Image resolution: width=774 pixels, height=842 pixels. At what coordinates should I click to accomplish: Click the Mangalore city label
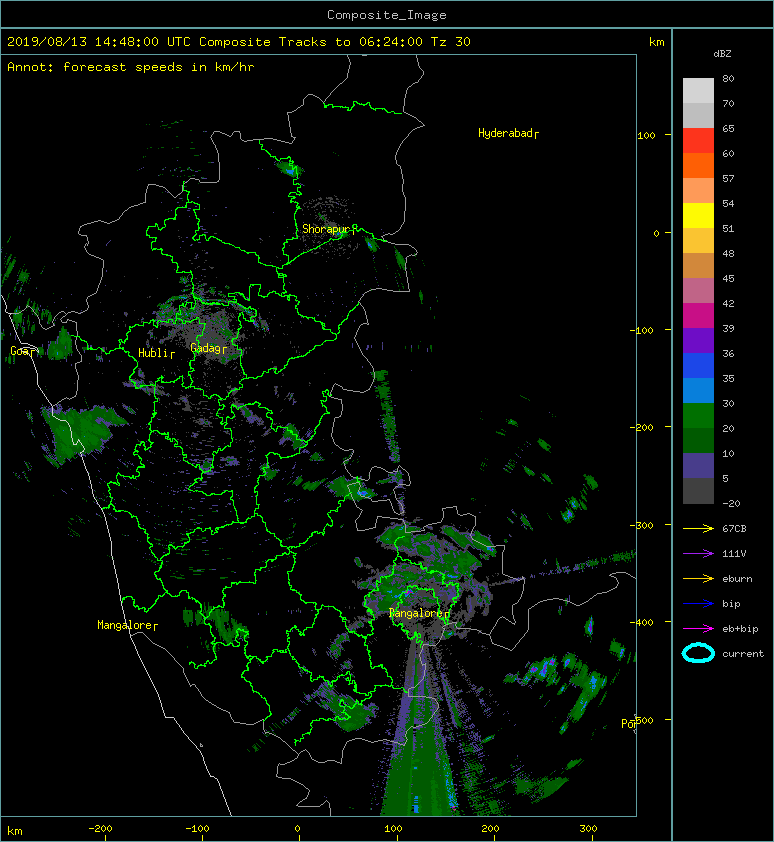(127, 625)
